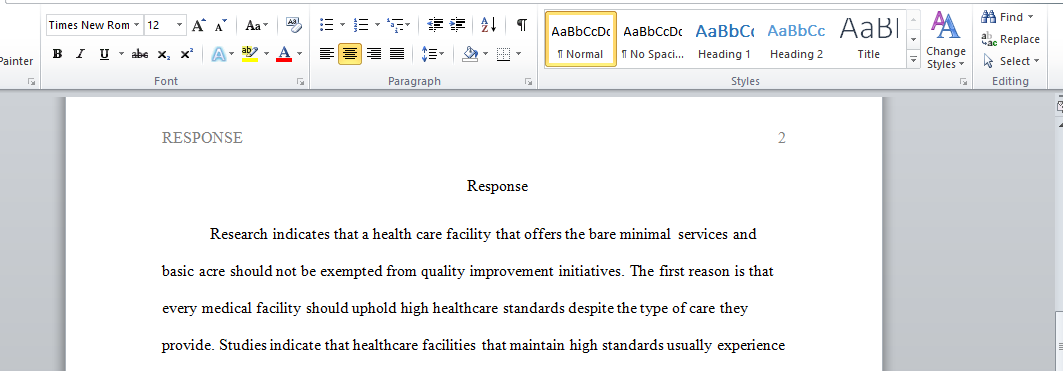1063x371 pixels.
Task: Toggle bold formatting
Action: click(x=58, y=54)
